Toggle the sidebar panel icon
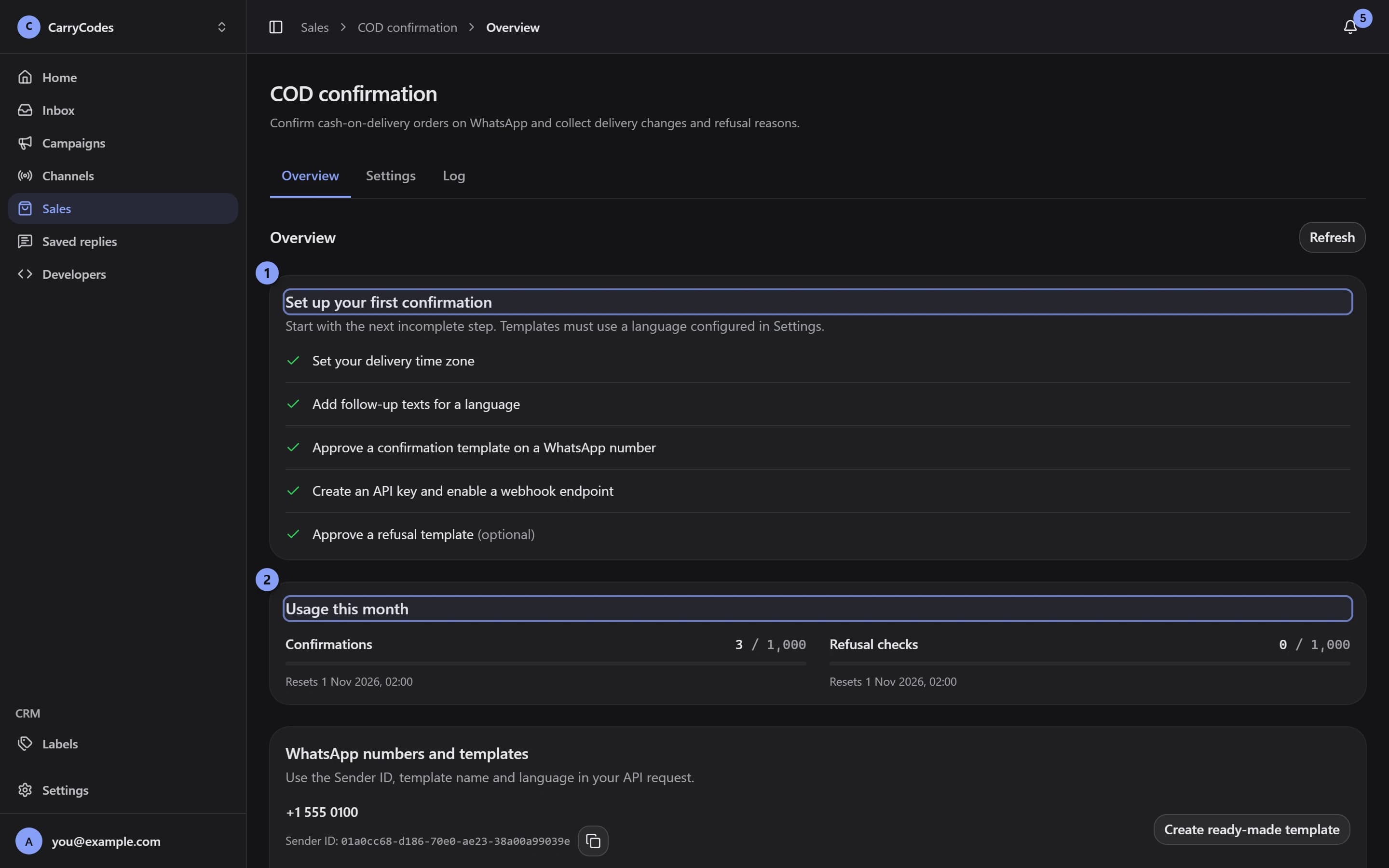Screen dimensions: 1389x868 tap(275, 27)
